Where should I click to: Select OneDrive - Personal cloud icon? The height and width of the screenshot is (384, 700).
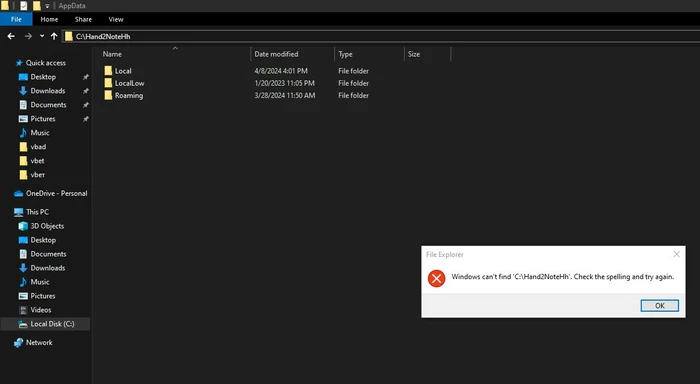point(18,193)
